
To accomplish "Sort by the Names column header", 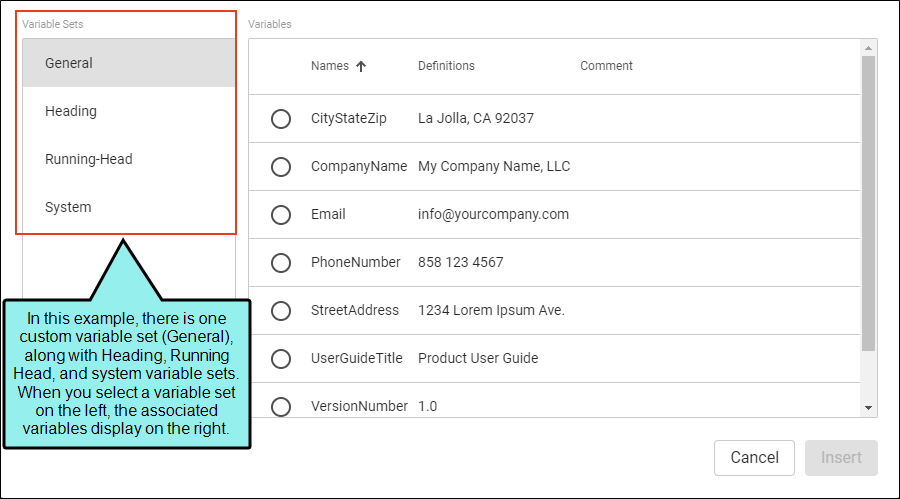I will (330, 66).
